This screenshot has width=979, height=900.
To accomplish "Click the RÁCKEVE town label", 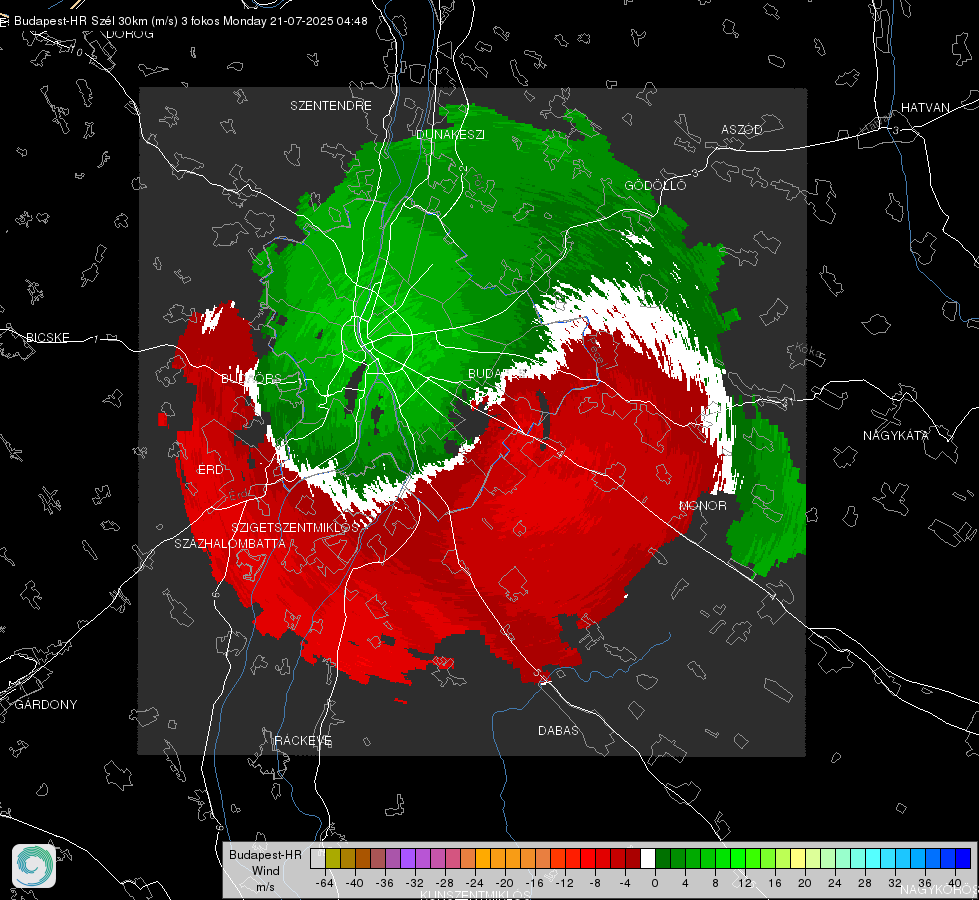I will (x=303, y=740).
